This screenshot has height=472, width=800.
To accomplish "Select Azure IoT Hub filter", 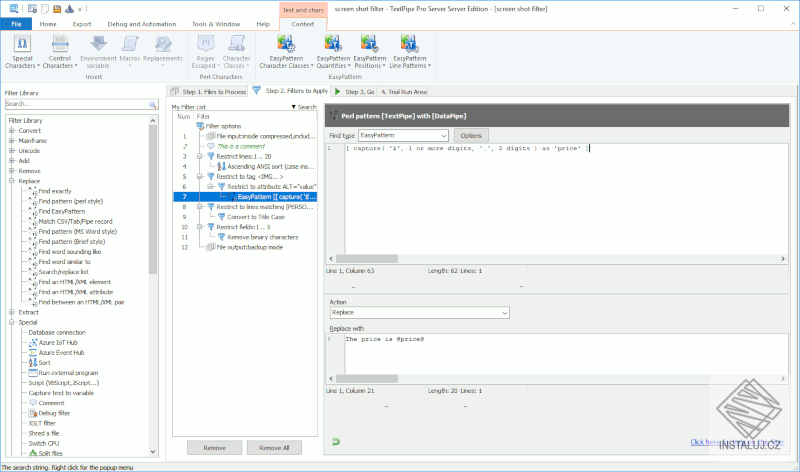I will [53, 342].
